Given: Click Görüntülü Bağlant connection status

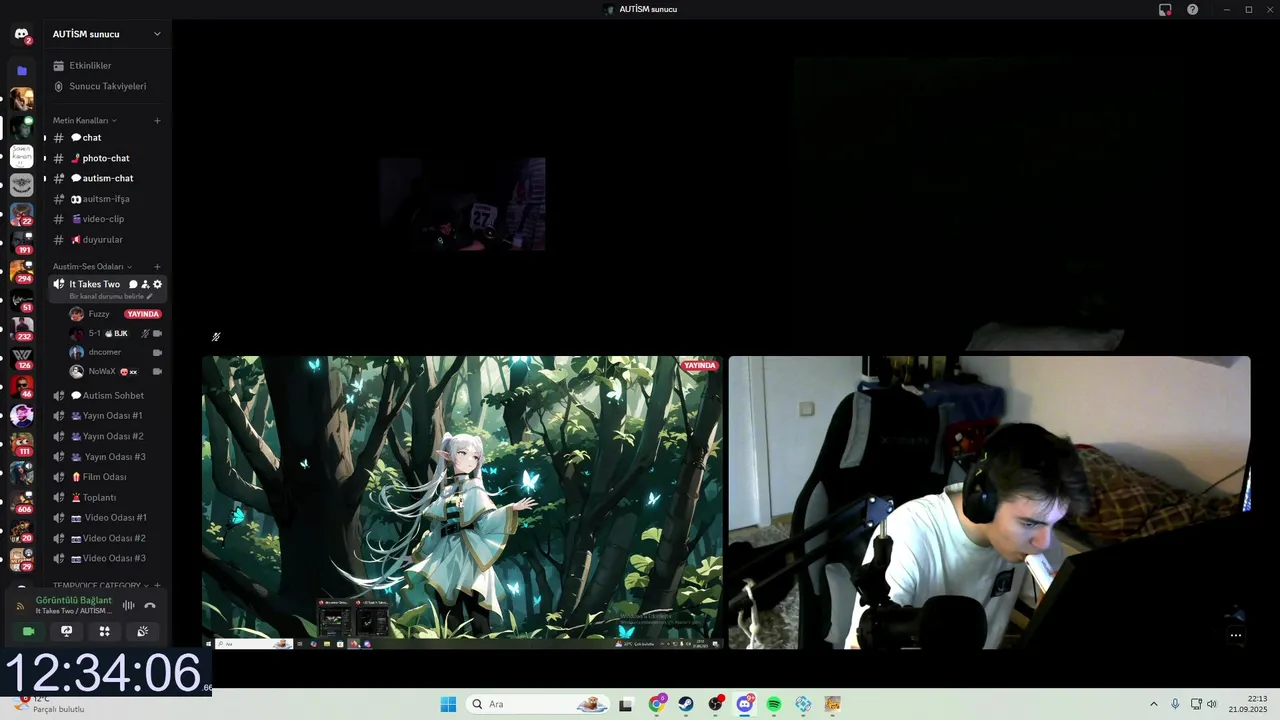Looking at the screenshot, I should tap(73, 600).
